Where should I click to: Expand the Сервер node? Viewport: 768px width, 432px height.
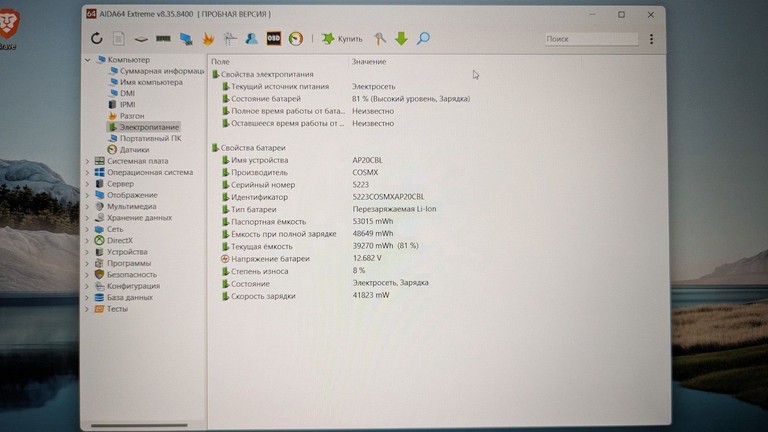click(x=88, y=184)
